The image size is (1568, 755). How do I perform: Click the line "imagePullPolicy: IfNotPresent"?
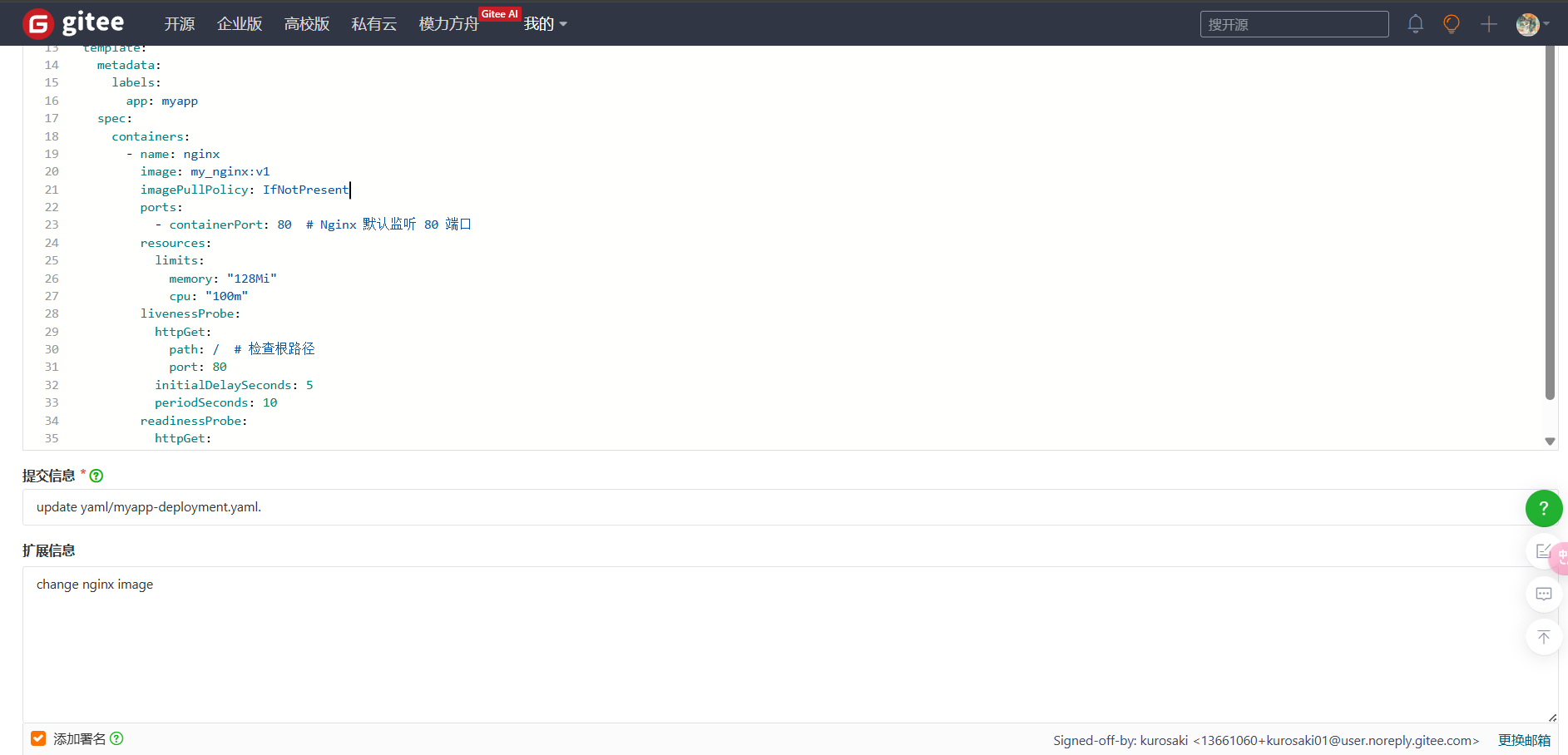[x=245, y=190]
